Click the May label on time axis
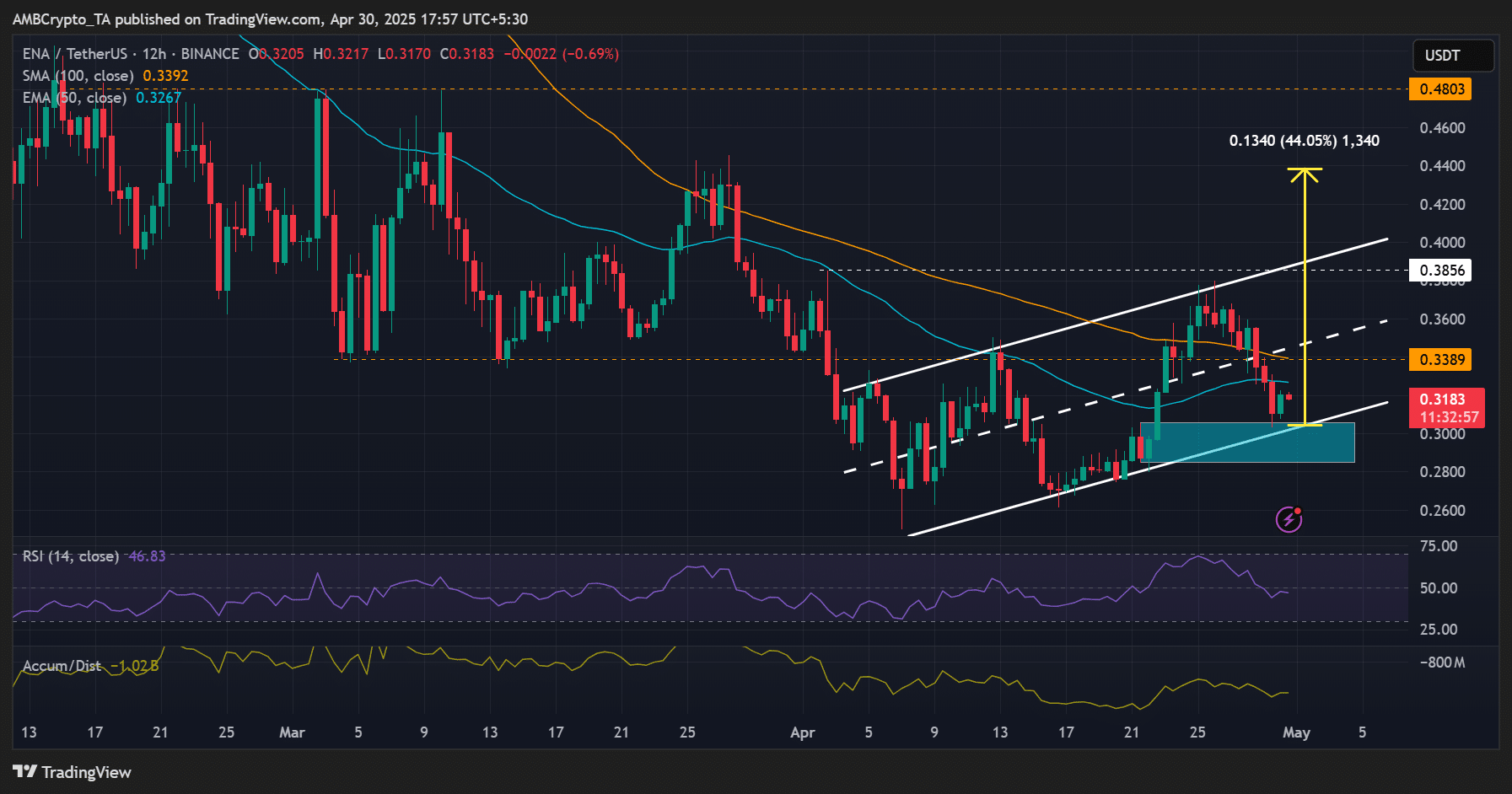 pos(1296,732)
